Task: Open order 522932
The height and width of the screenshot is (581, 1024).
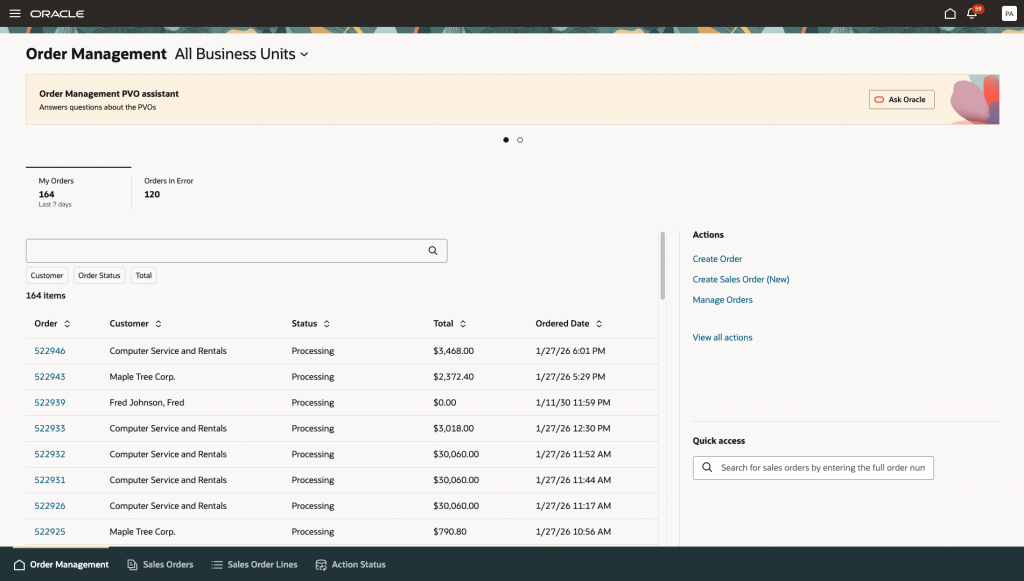Action: click(x=50, y=454)
